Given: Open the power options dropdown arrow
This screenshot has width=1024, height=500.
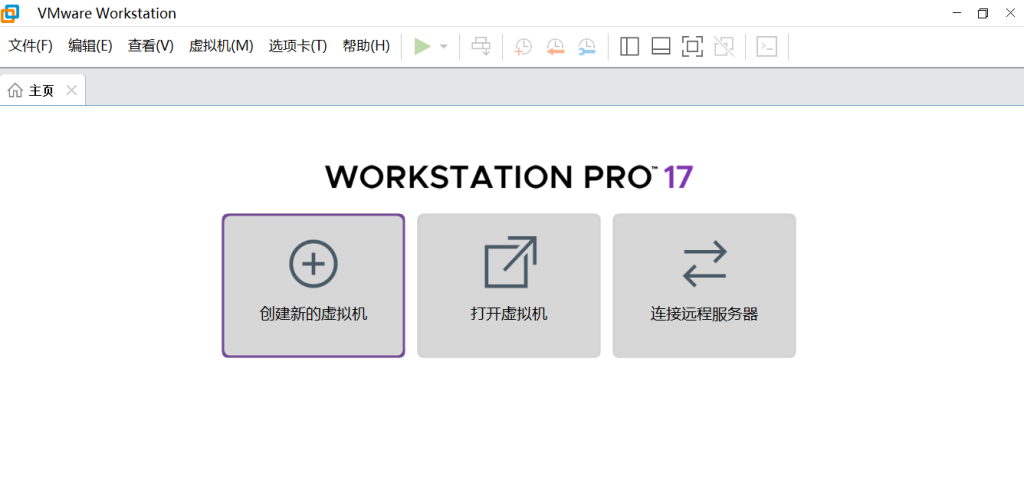Looking at the screenshot, I should pyautogui.click(x=443, y=46).
